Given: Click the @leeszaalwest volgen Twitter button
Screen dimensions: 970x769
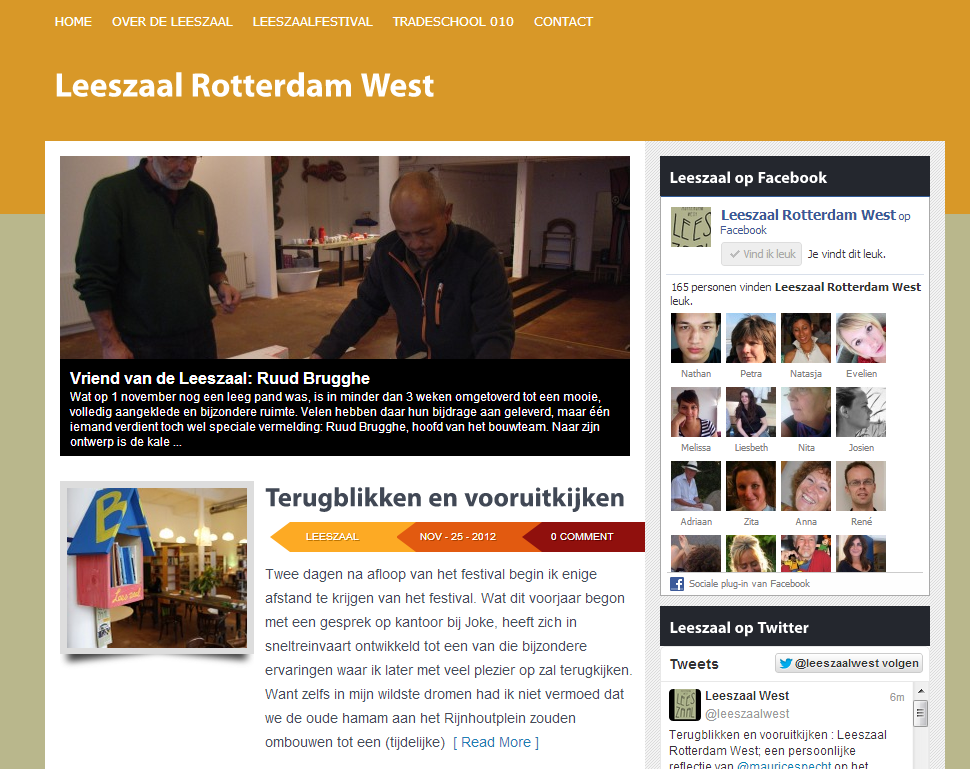Looking at the screenshot, I should tap(849, 663).
